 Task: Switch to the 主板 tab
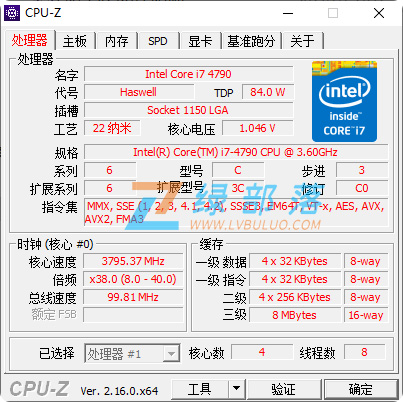(x=75, y=41)
